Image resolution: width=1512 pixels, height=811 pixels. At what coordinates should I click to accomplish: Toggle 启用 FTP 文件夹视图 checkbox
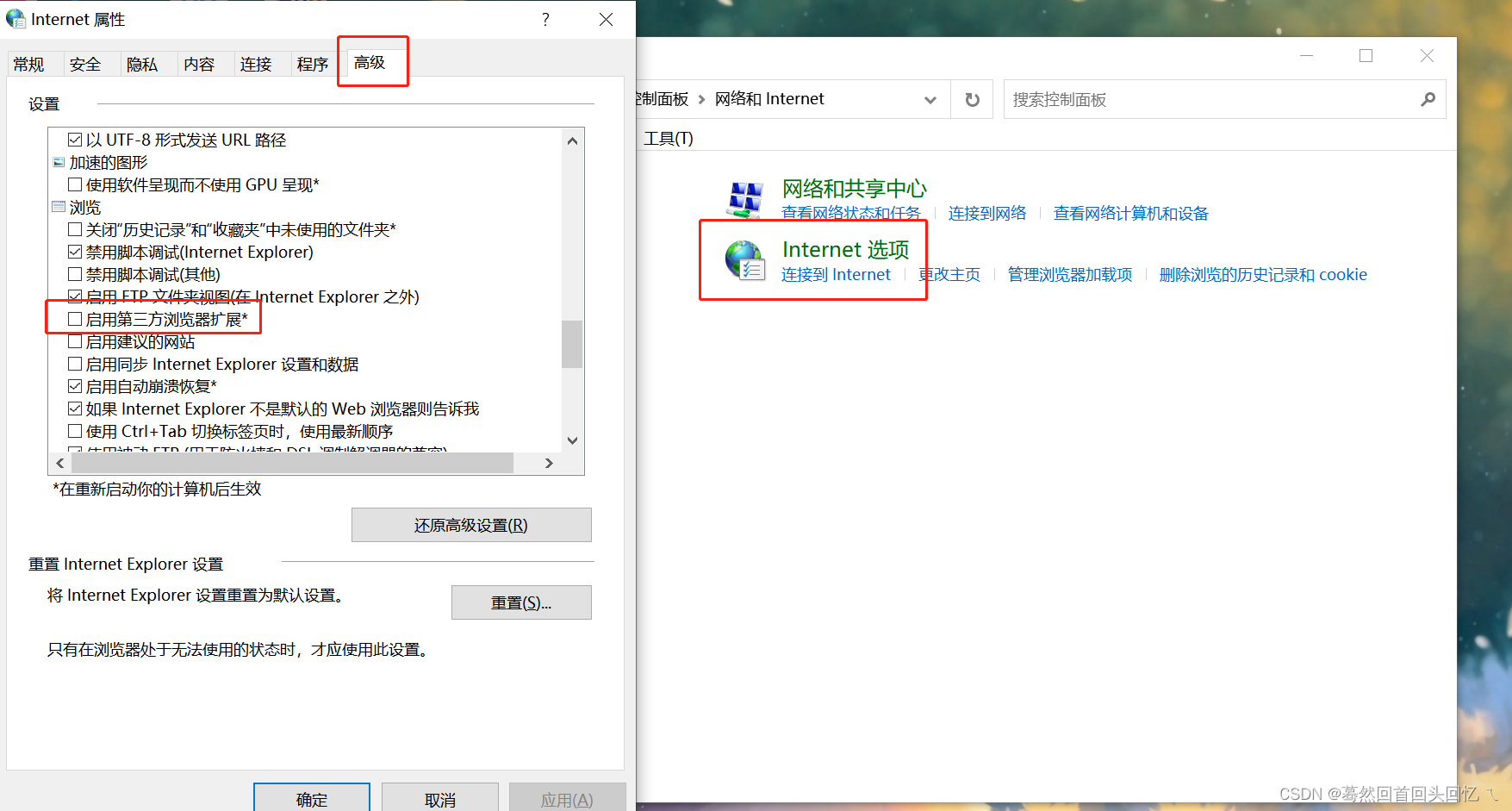75,296
